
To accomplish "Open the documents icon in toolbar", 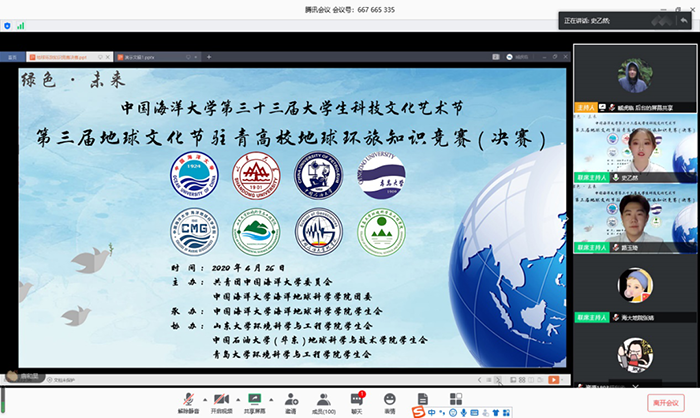I will [423, 398].
